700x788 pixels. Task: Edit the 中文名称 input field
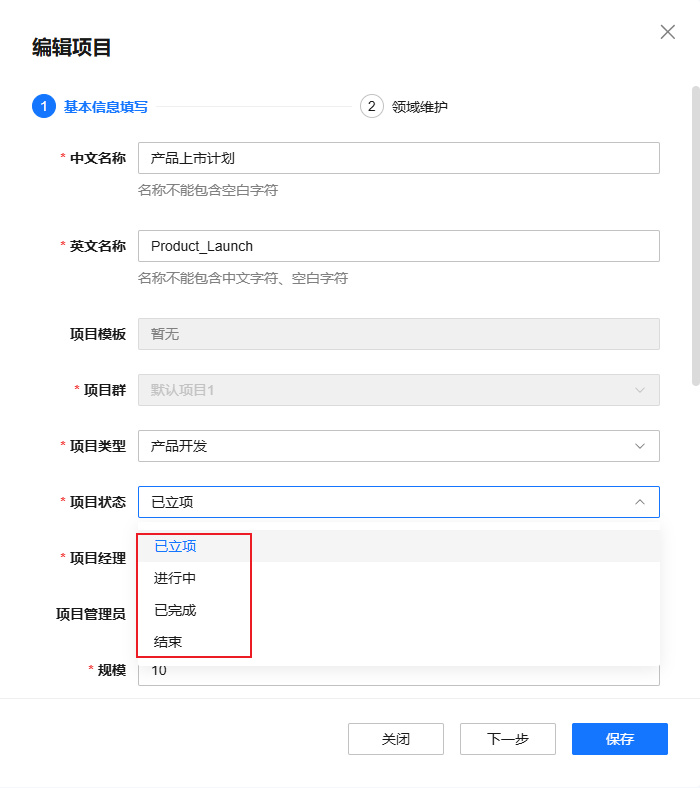coord(398,158)
